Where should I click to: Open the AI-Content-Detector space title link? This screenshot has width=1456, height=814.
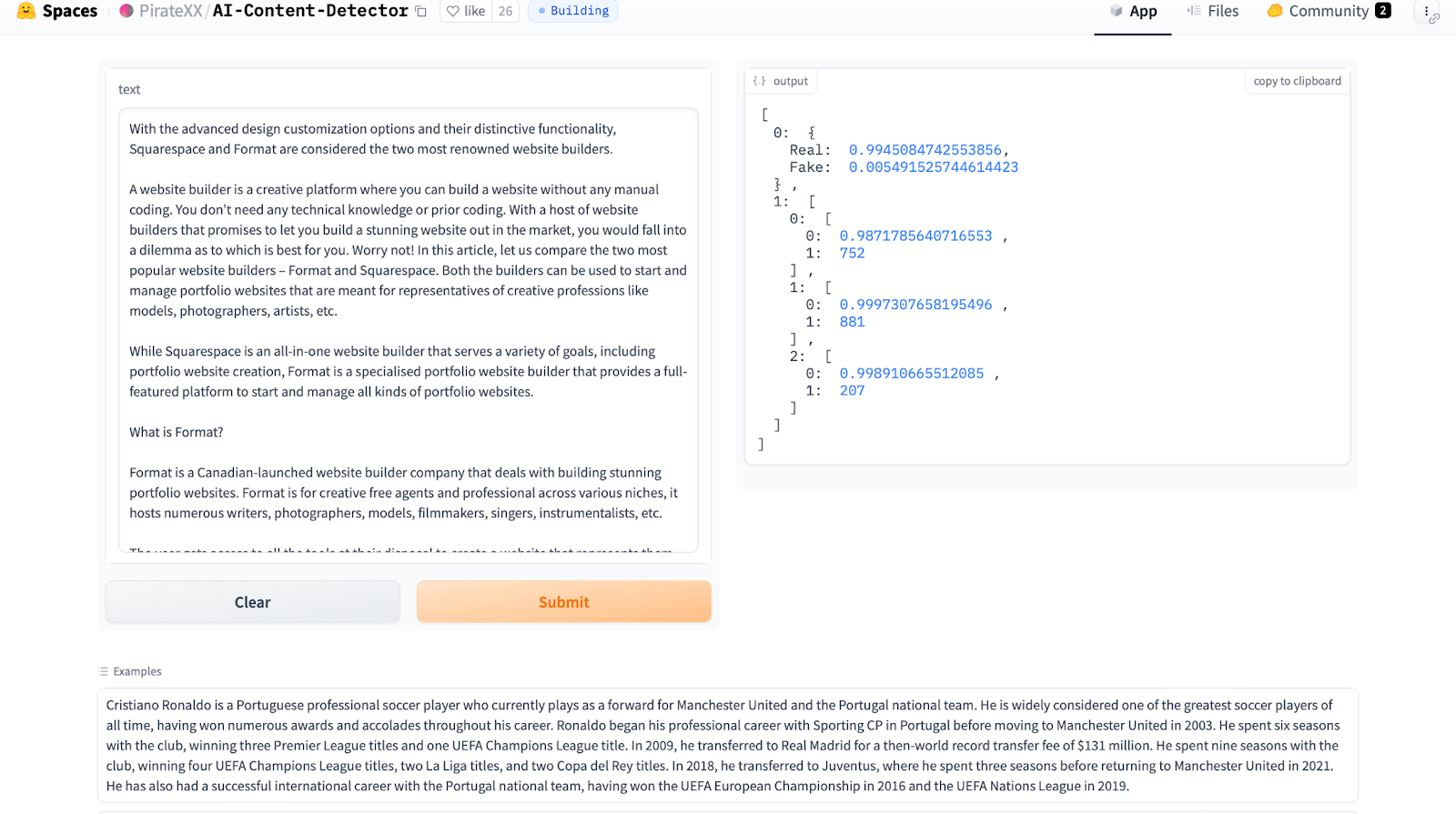click(x=310, y=11)
